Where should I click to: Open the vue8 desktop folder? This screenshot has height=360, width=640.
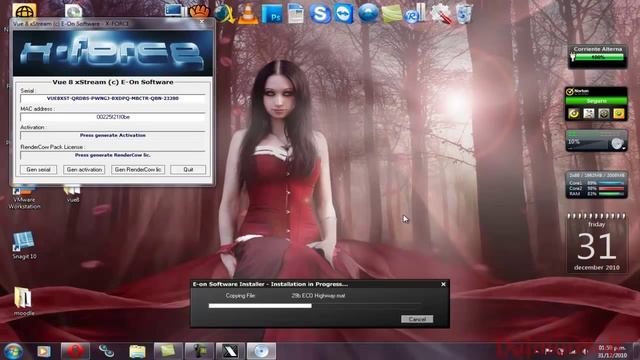73,195
